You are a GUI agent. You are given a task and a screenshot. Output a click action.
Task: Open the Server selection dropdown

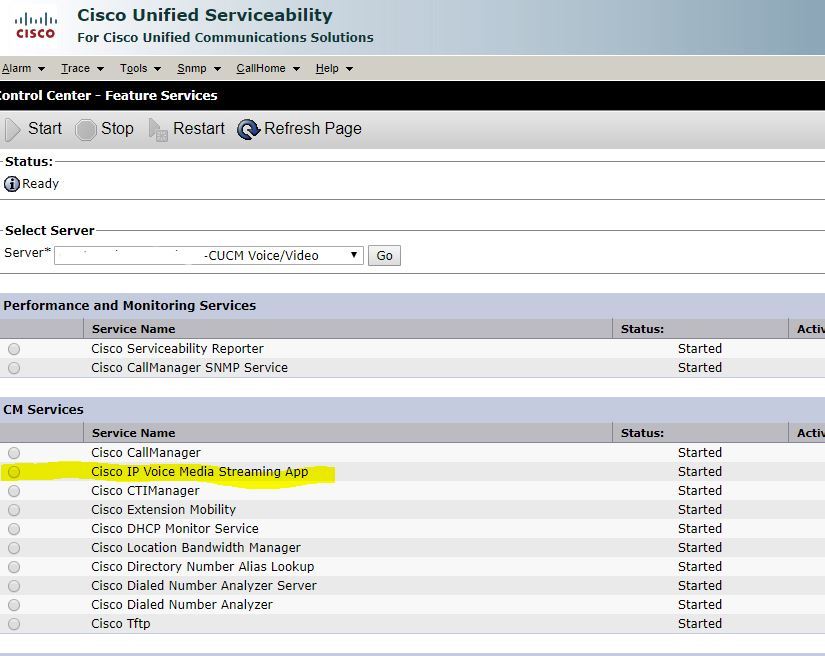click(355, 255)
